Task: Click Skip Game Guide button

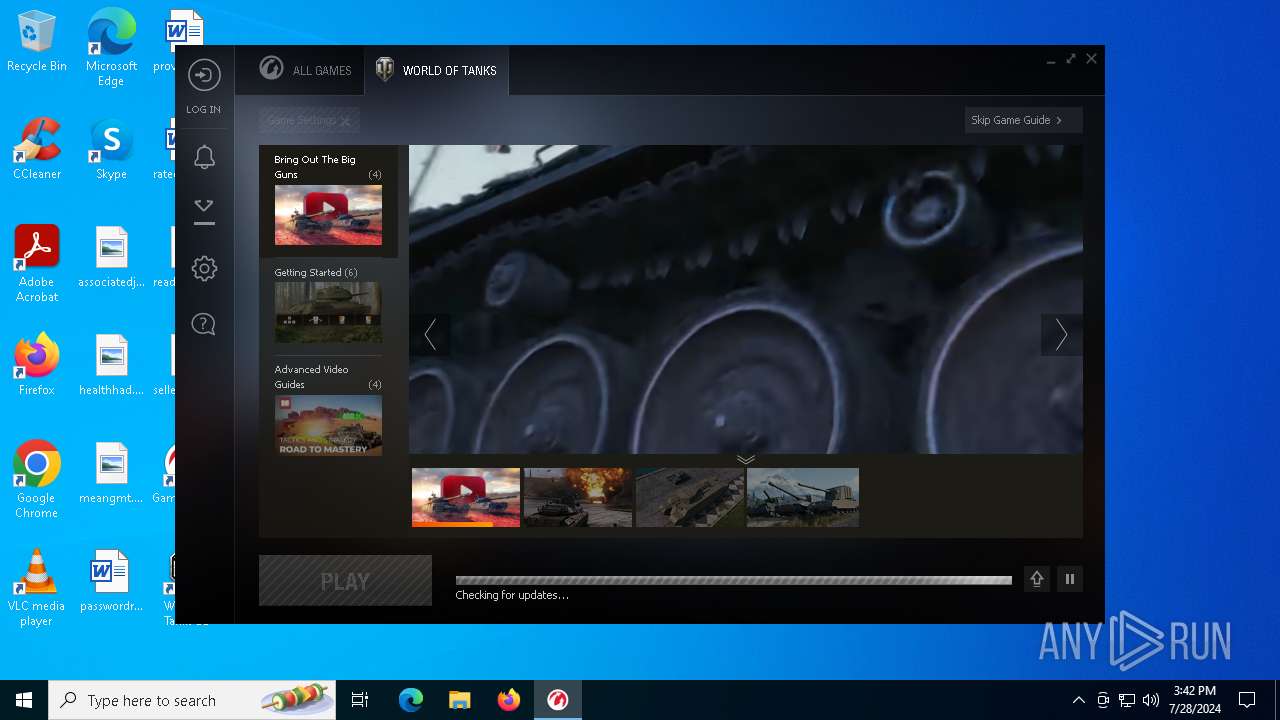Action: coord(1024,120)
